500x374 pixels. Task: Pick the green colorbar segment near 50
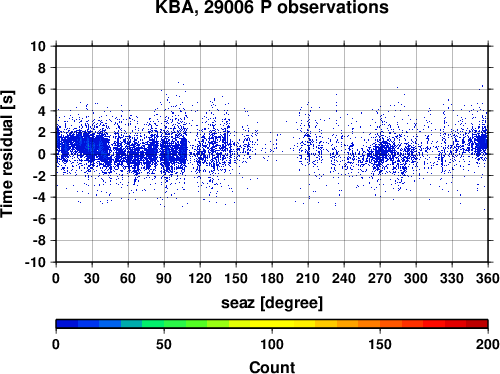point(164,324)
